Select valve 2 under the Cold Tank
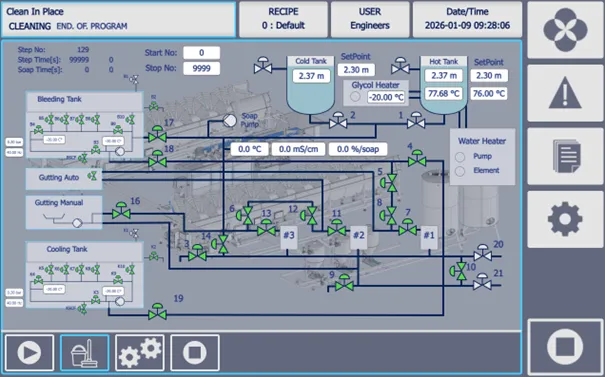This screenshot has width=605, height=377. coord(338,120)
